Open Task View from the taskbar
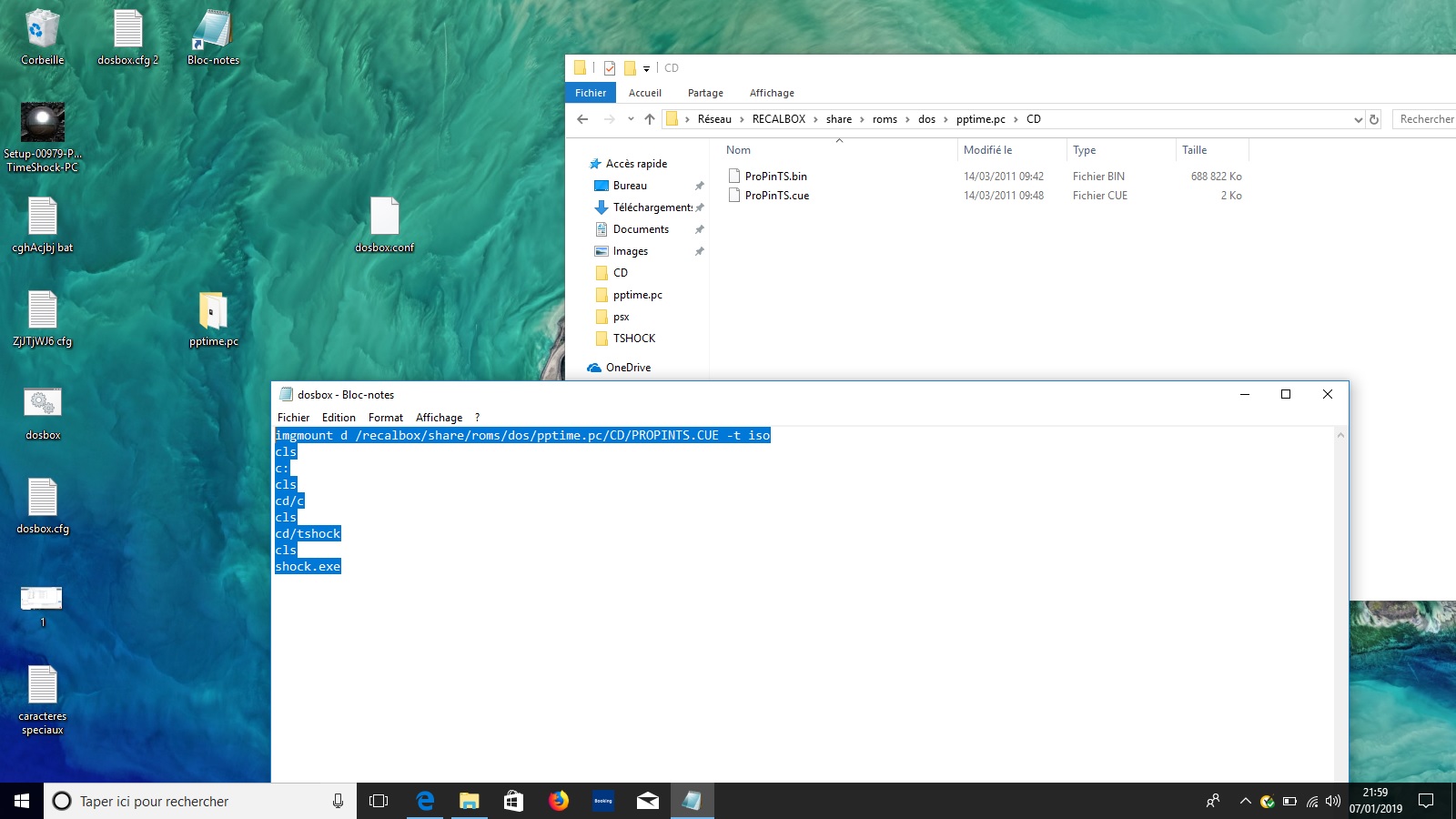 click(379, 801)
